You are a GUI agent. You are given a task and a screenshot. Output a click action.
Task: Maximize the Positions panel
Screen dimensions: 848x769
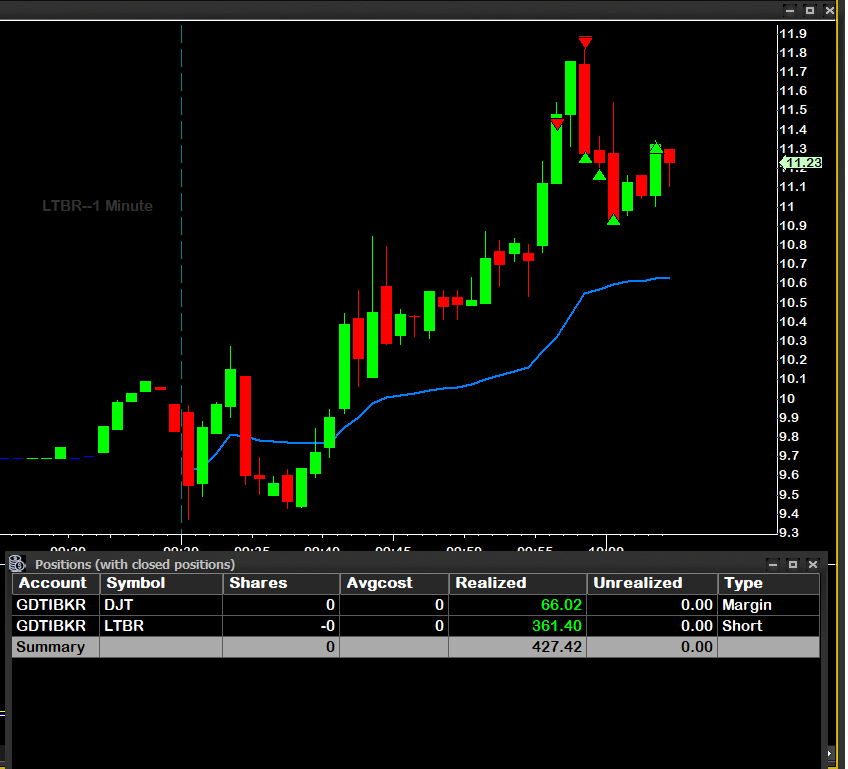click(x=793, y=565)
